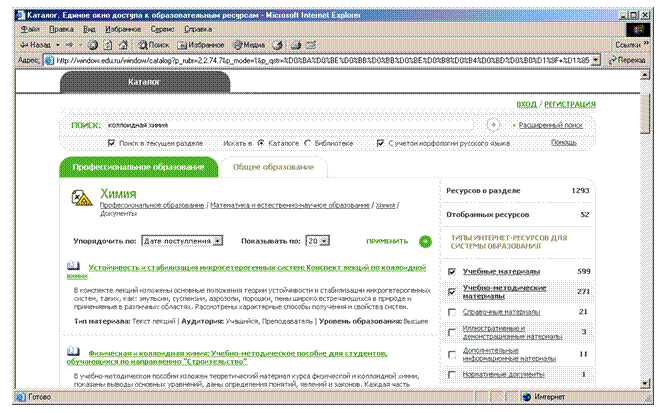Open the Справка menu

coord(198,29)
